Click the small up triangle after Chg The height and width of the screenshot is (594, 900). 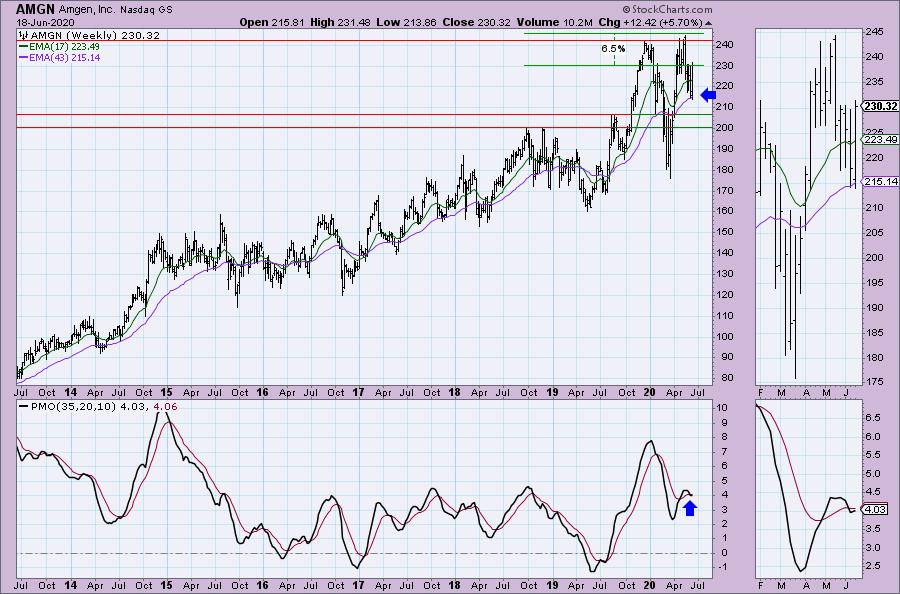[x=708, y=23]
